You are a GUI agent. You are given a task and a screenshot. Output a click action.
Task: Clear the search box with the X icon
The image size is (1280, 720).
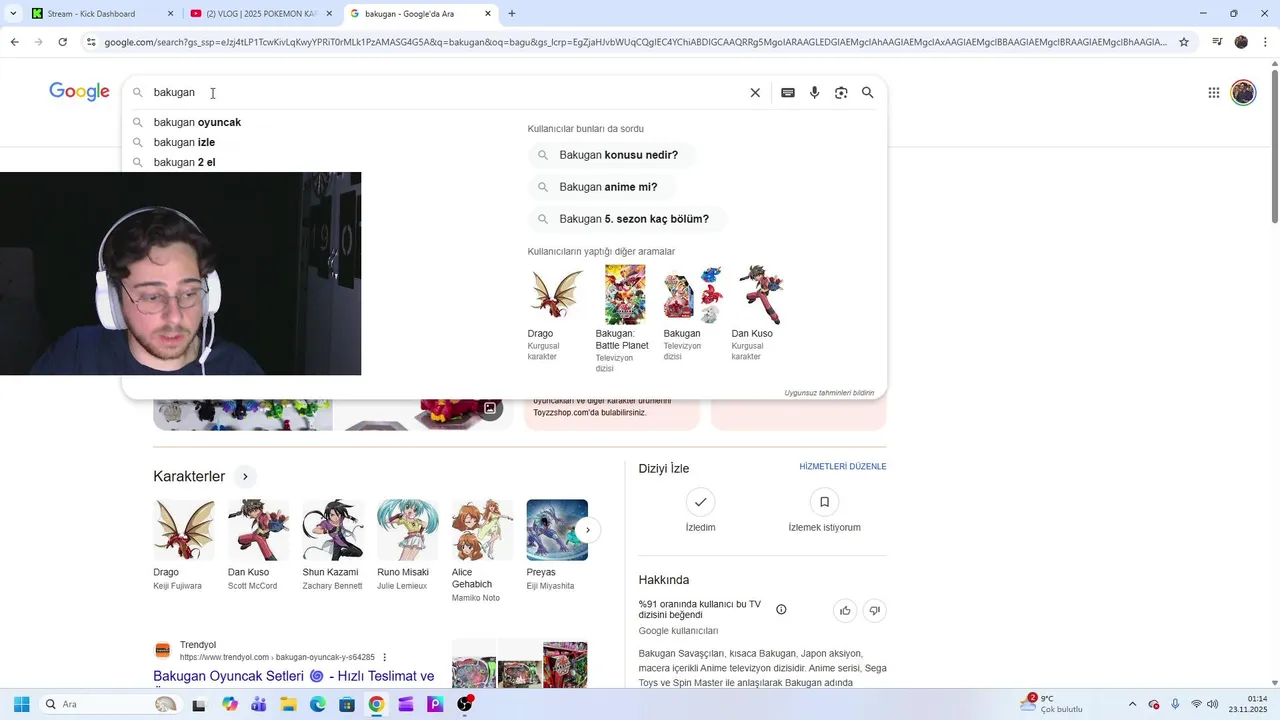point(755,93)
